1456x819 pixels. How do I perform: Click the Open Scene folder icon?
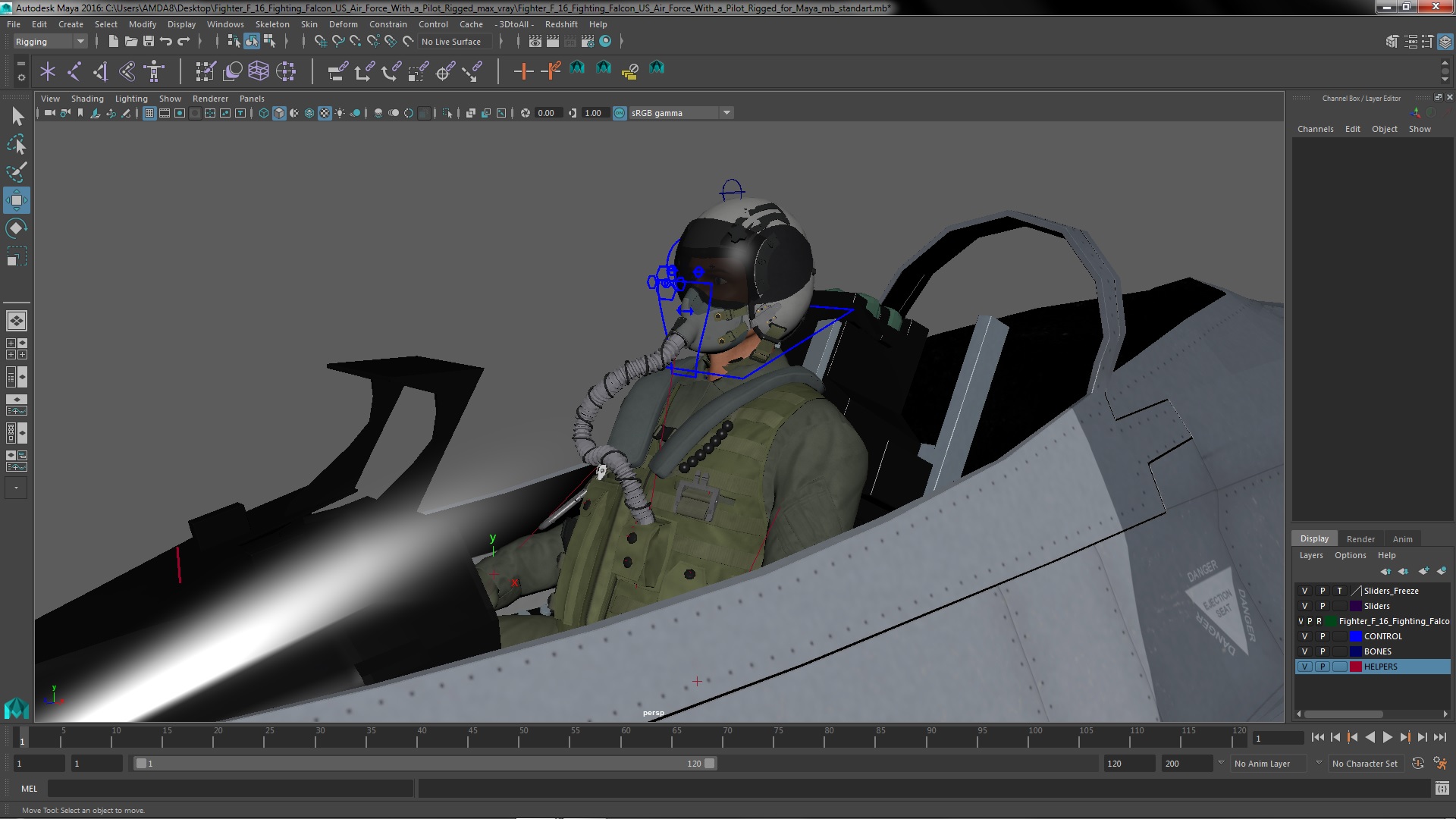tap(131, 42)
